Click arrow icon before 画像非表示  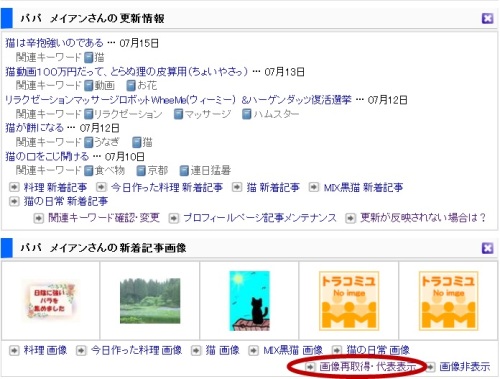tap(430, 367)
